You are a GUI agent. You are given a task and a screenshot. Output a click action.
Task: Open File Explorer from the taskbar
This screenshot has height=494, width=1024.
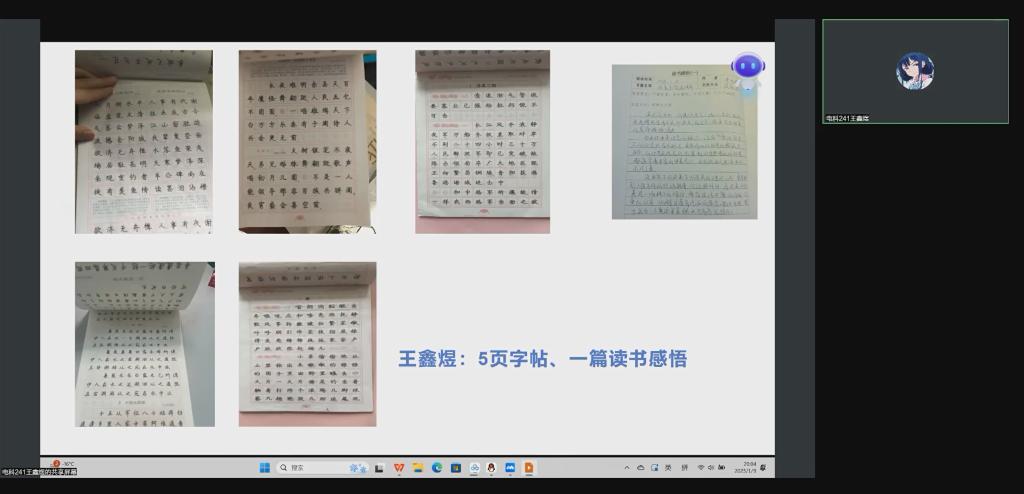(417, 467)
